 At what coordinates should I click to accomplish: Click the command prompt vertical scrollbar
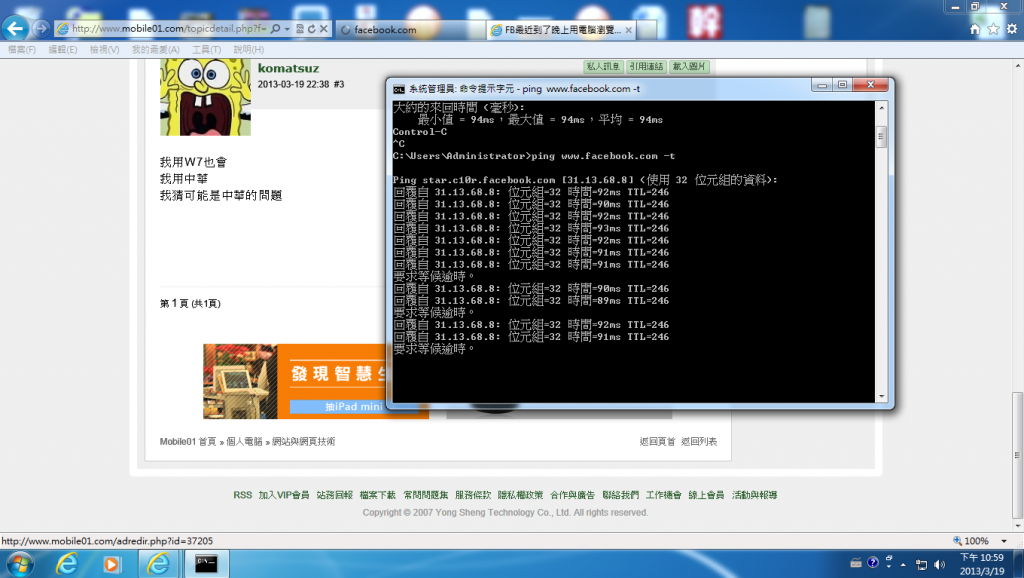[x=881, y=250]
